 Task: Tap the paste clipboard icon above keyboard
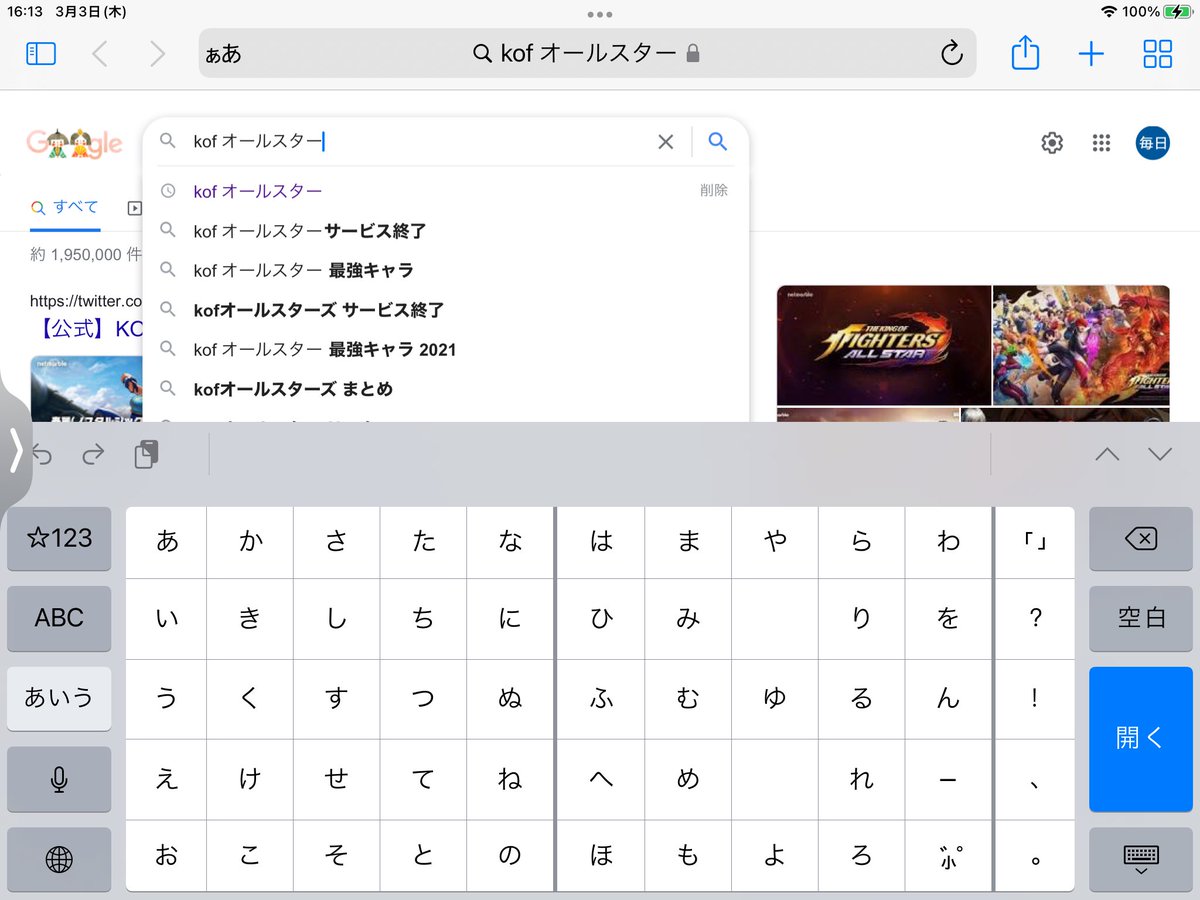point(146,452)
